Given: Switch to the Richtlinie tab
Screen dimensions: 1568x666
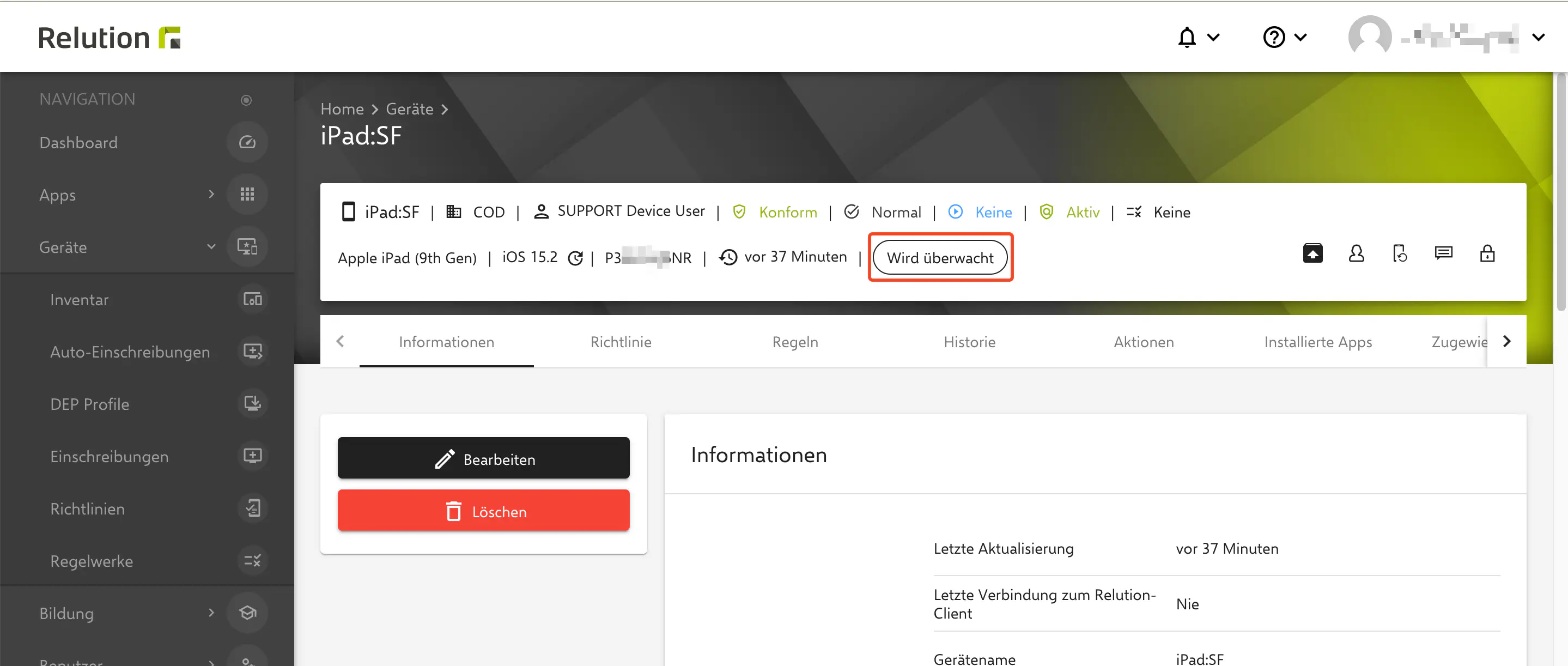Looking at the screenshot, I should (620, 342).
